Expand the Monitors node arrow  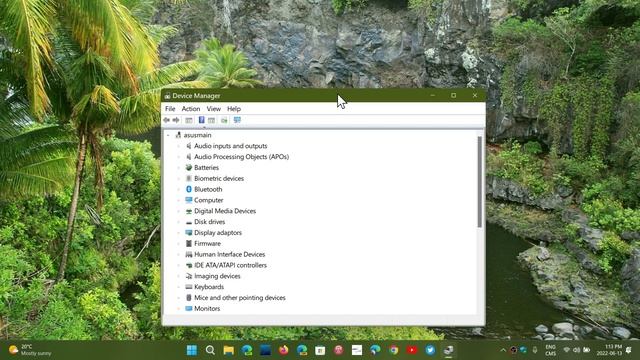tap(178, 309)
